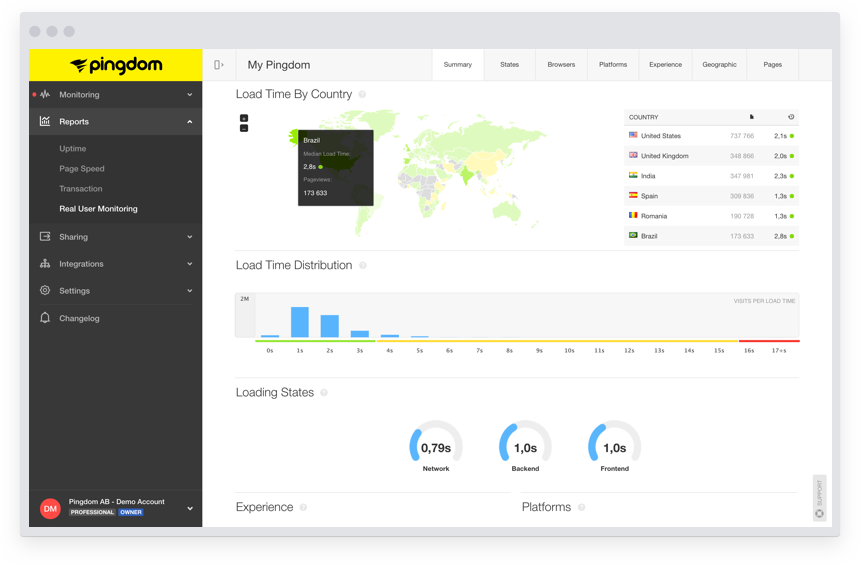Click the Brazil flag icon

tap(633, 235)
